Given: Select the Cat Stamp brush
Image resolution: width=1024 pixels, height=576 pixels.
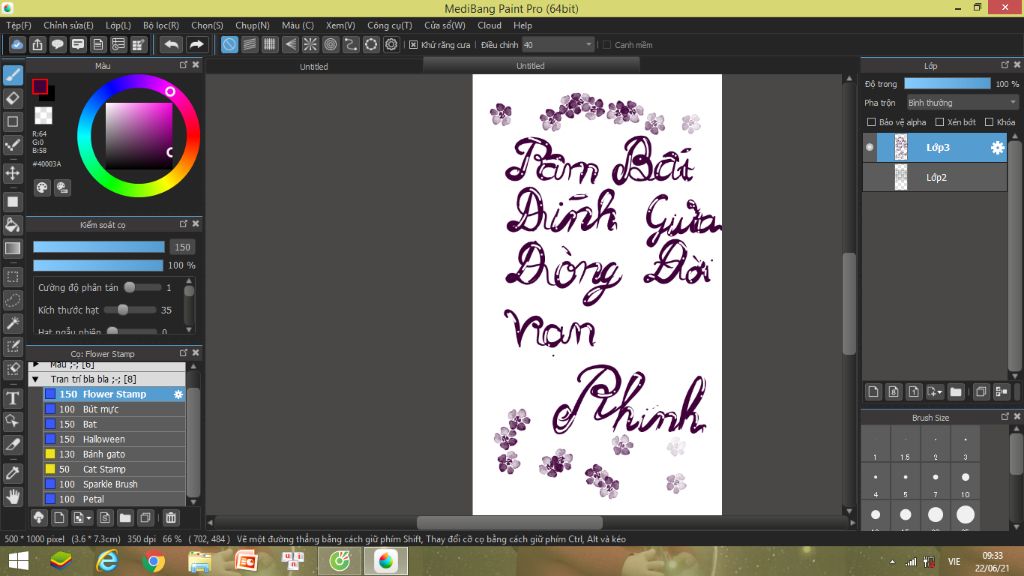Looking at the screenshot, I should 114,470.
